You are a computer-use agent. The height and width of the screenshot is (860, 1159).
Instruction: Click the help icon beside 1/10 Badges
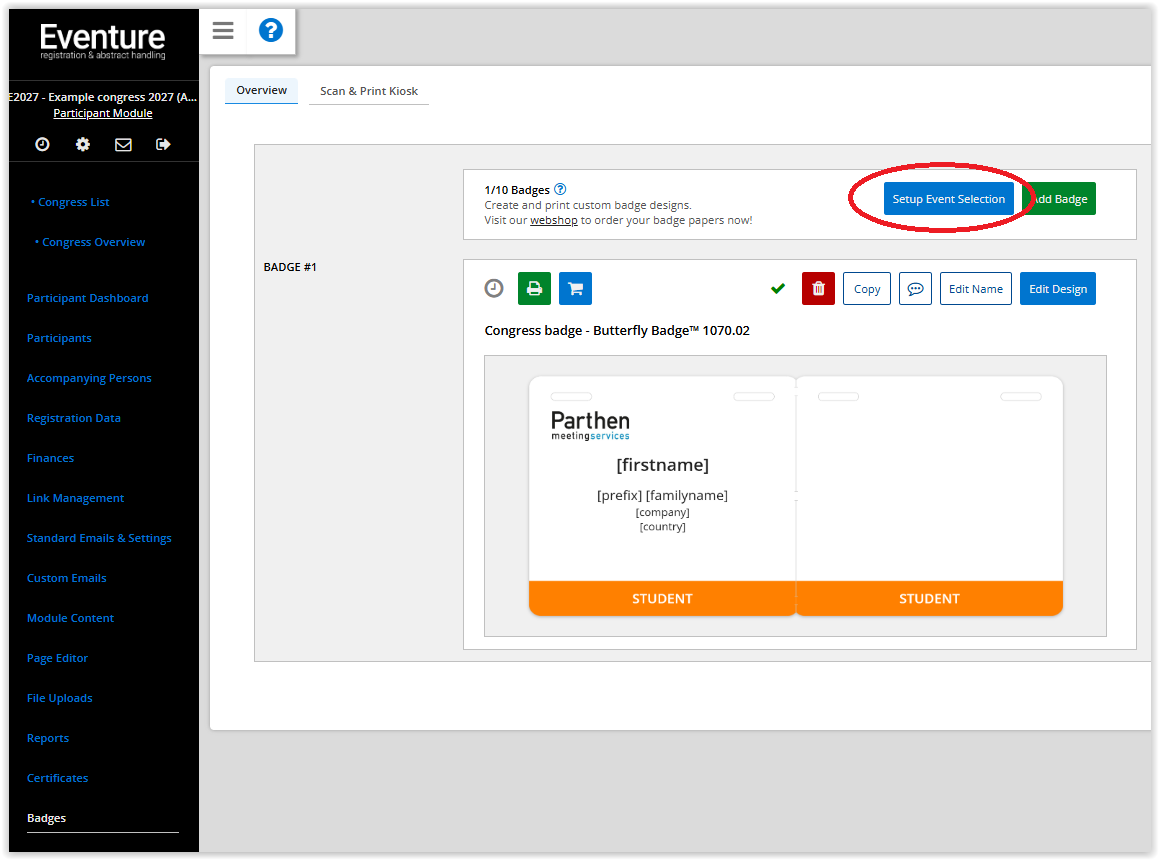pos(560,189)
